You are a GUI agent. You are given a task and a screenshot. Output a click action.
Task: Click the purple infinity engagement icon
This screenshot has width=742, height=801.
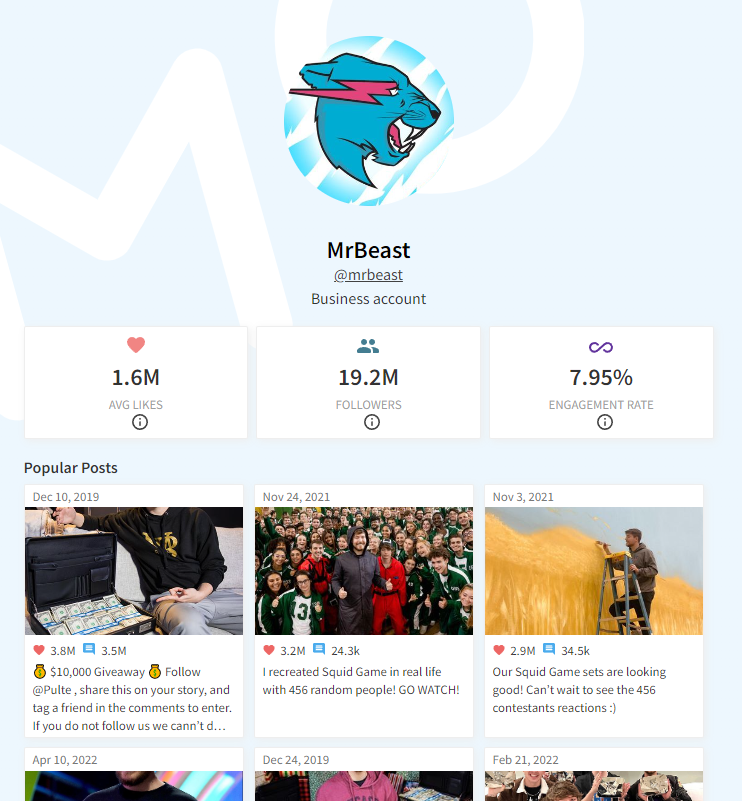pos(601,347)
